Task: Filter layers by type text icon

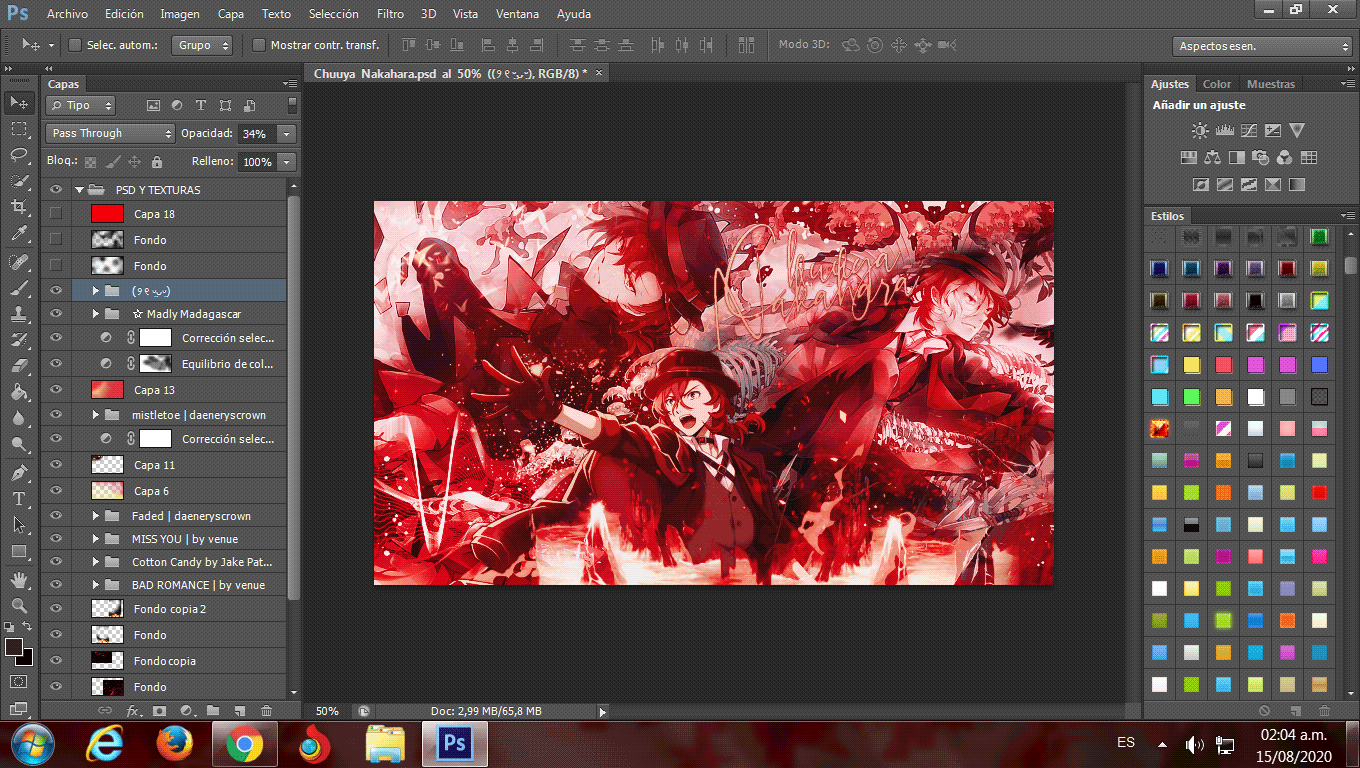Action: pyautogui.click(x=200, y=105)
